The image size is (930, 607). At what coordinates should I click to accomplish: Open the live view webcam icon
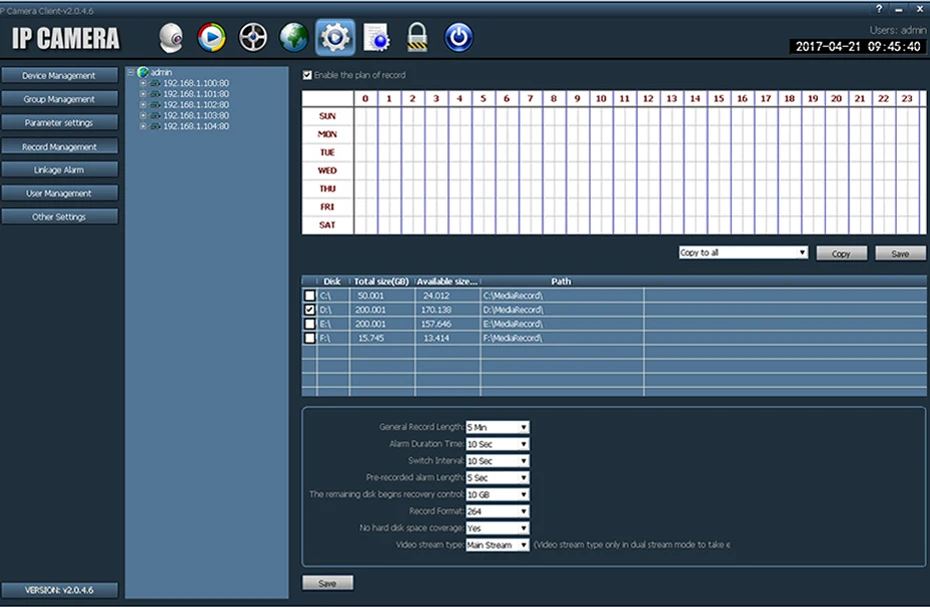click(x=171, y=38)
